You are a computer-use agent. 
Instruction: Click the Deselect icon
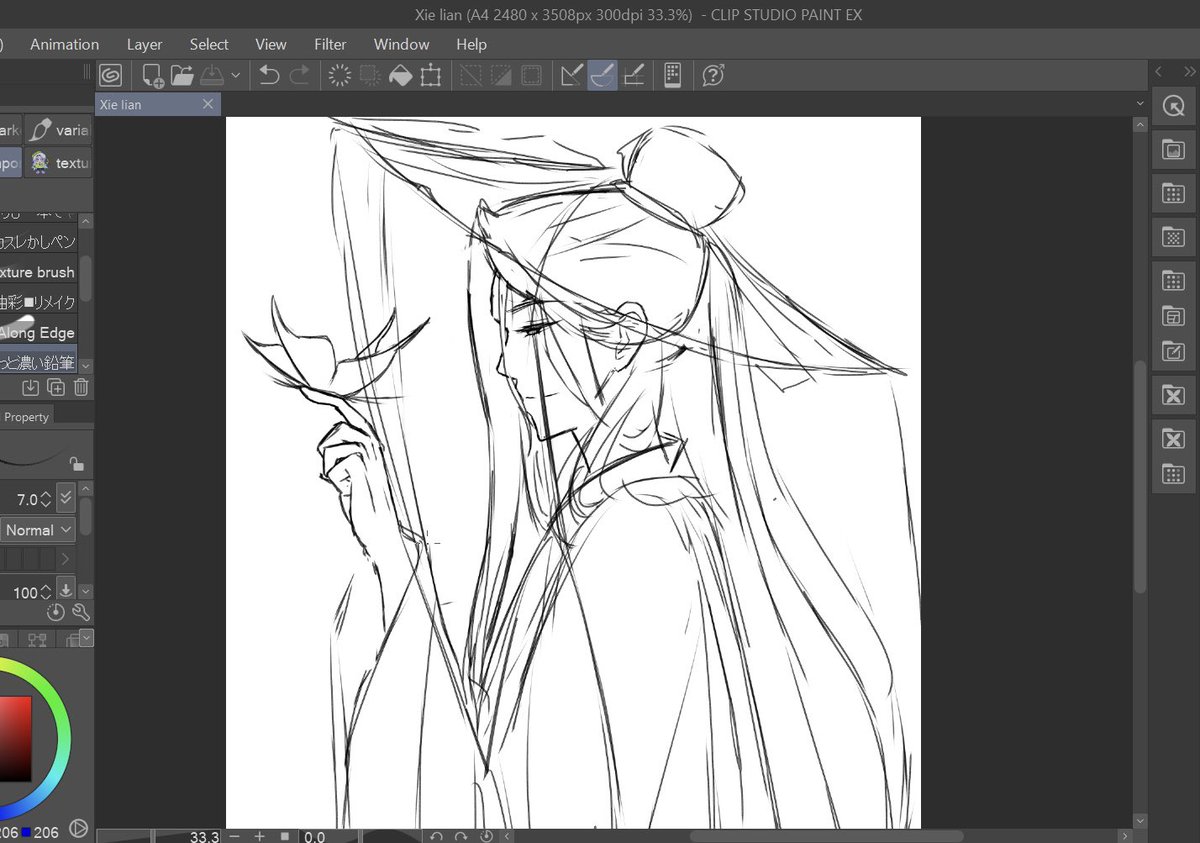coord(471,75)
